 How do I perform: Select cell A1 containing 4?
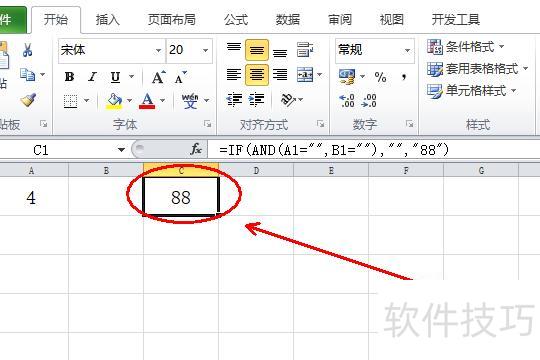34,197
